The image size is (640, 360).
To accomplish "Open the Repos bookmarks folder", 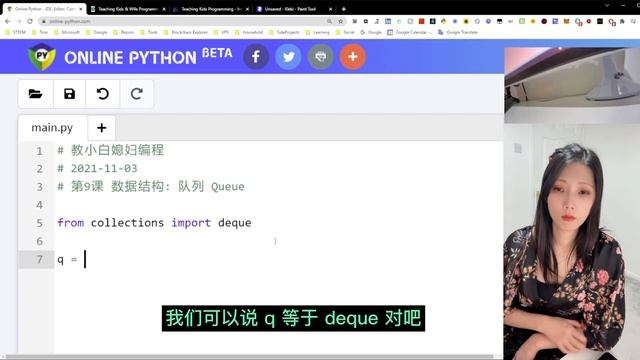I will click(x=124, y=32).
